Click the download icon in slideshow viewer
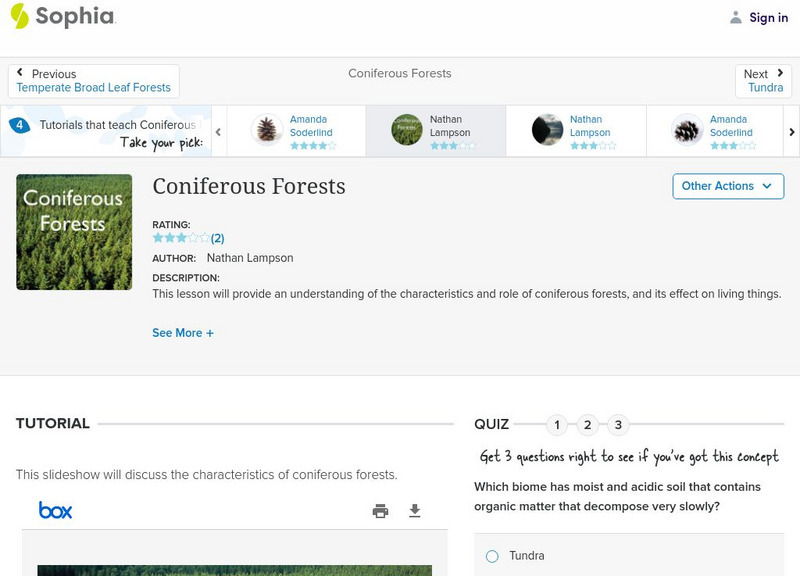Viewport: 800px width, 576px height. [x=415, y=511]
